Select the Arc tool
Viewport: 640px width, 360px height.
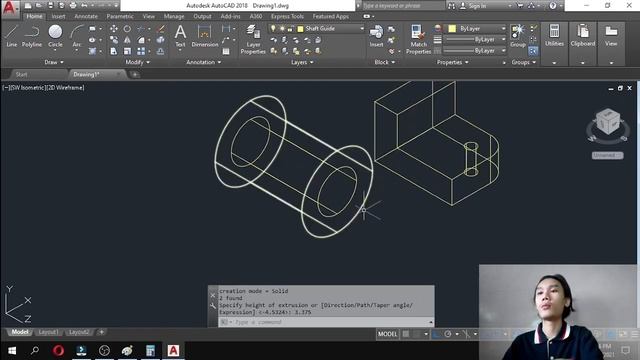76,37
